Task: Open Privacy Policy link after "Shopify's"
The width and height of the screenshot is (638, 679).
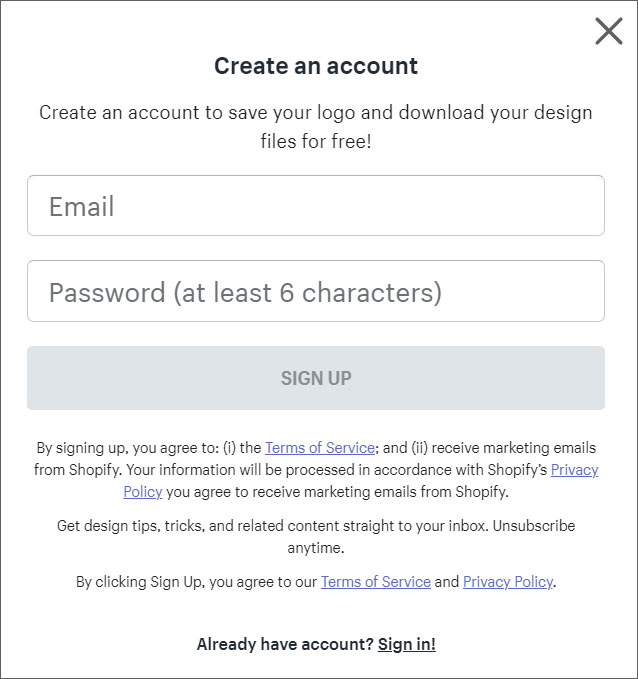Action: point(574,470)
